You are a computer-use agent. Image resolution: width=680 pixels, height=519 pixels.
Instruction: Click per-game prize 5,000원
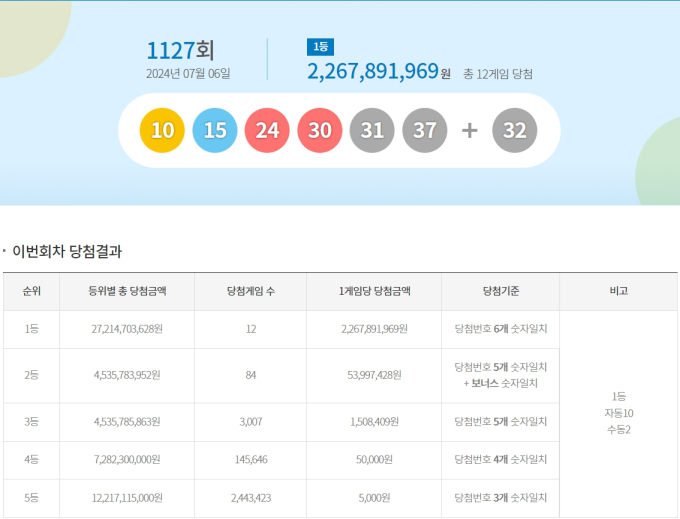(x=374, y=498)
